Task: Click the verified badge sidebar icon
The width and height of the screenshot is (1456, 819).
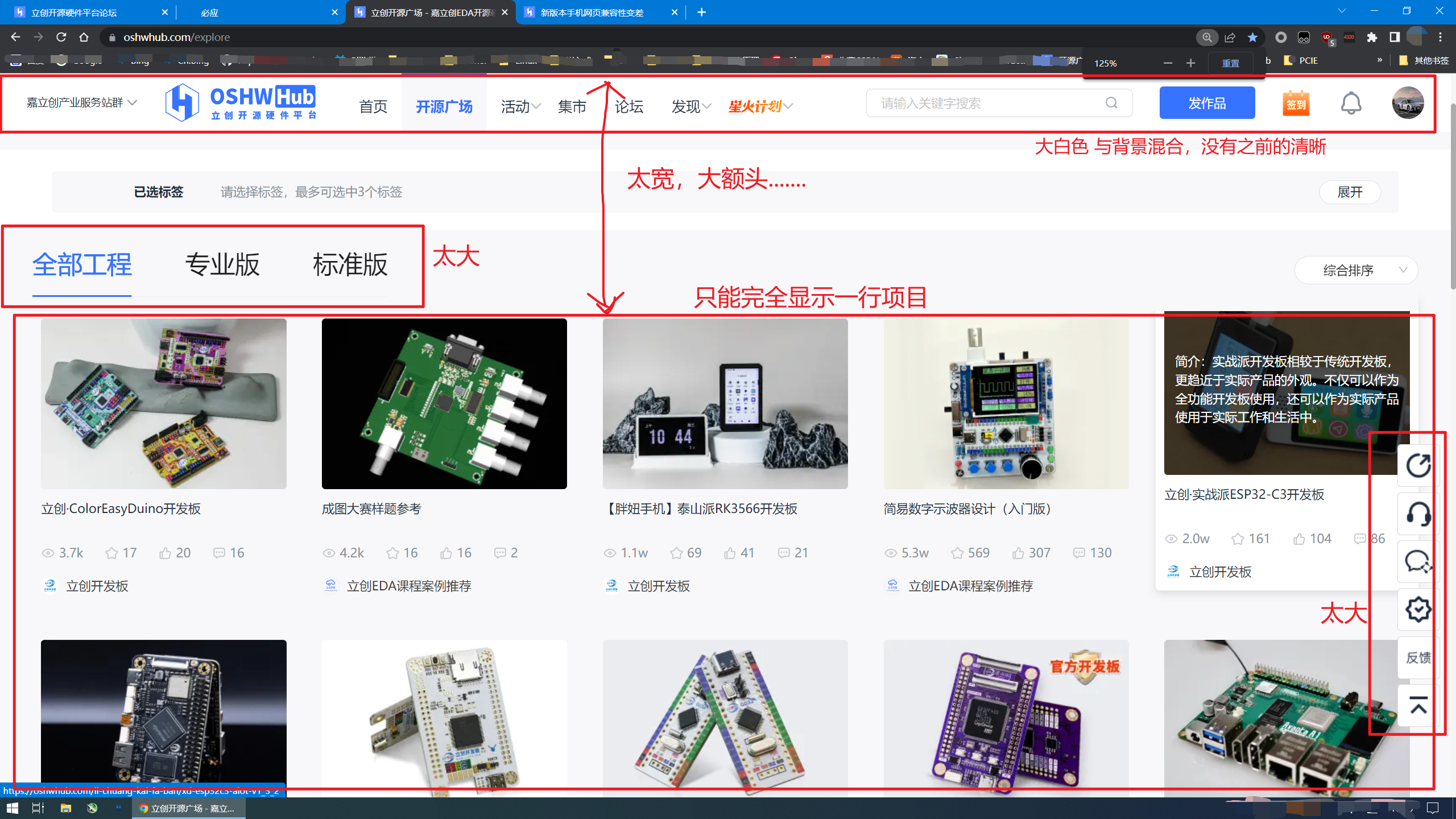Action: (x=1418, y=610)
